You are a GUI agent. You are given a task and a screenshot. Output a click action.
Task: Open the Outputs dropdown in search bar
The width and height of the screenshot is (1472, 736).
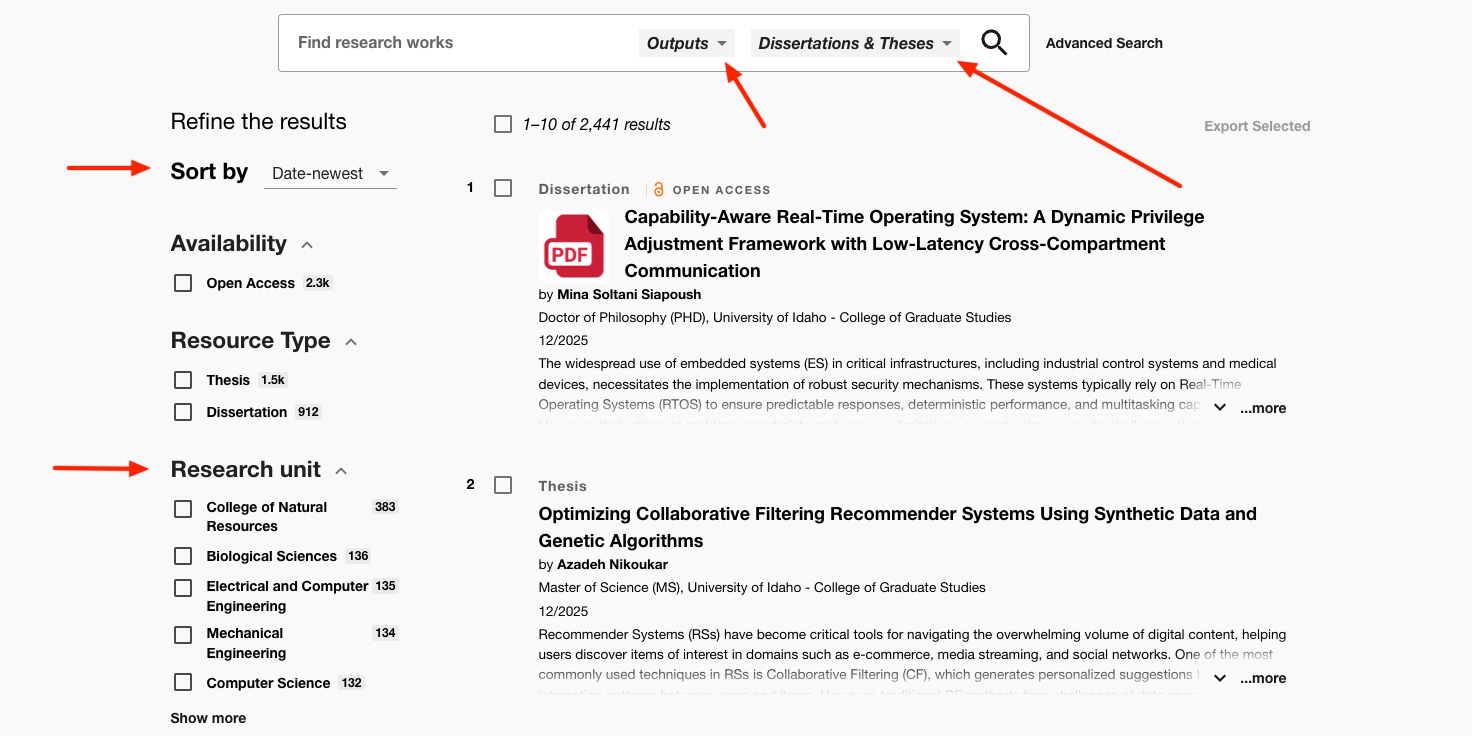(686, 43)
